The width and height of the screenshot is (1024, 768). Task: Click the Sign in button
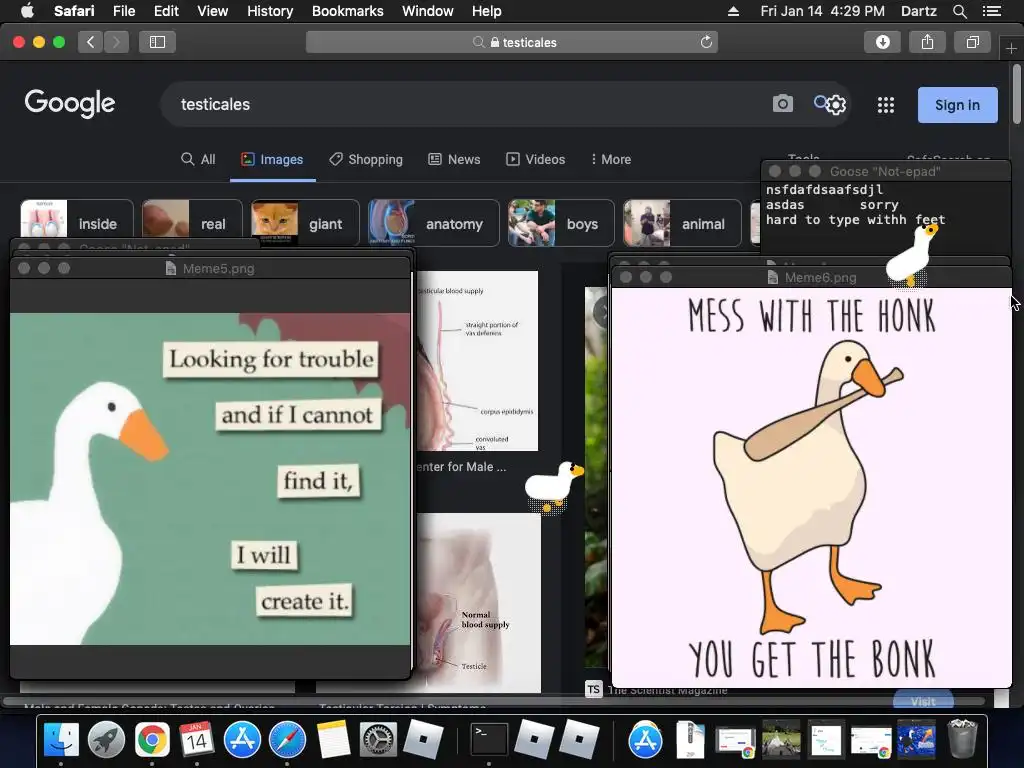[x=957, y=105]
